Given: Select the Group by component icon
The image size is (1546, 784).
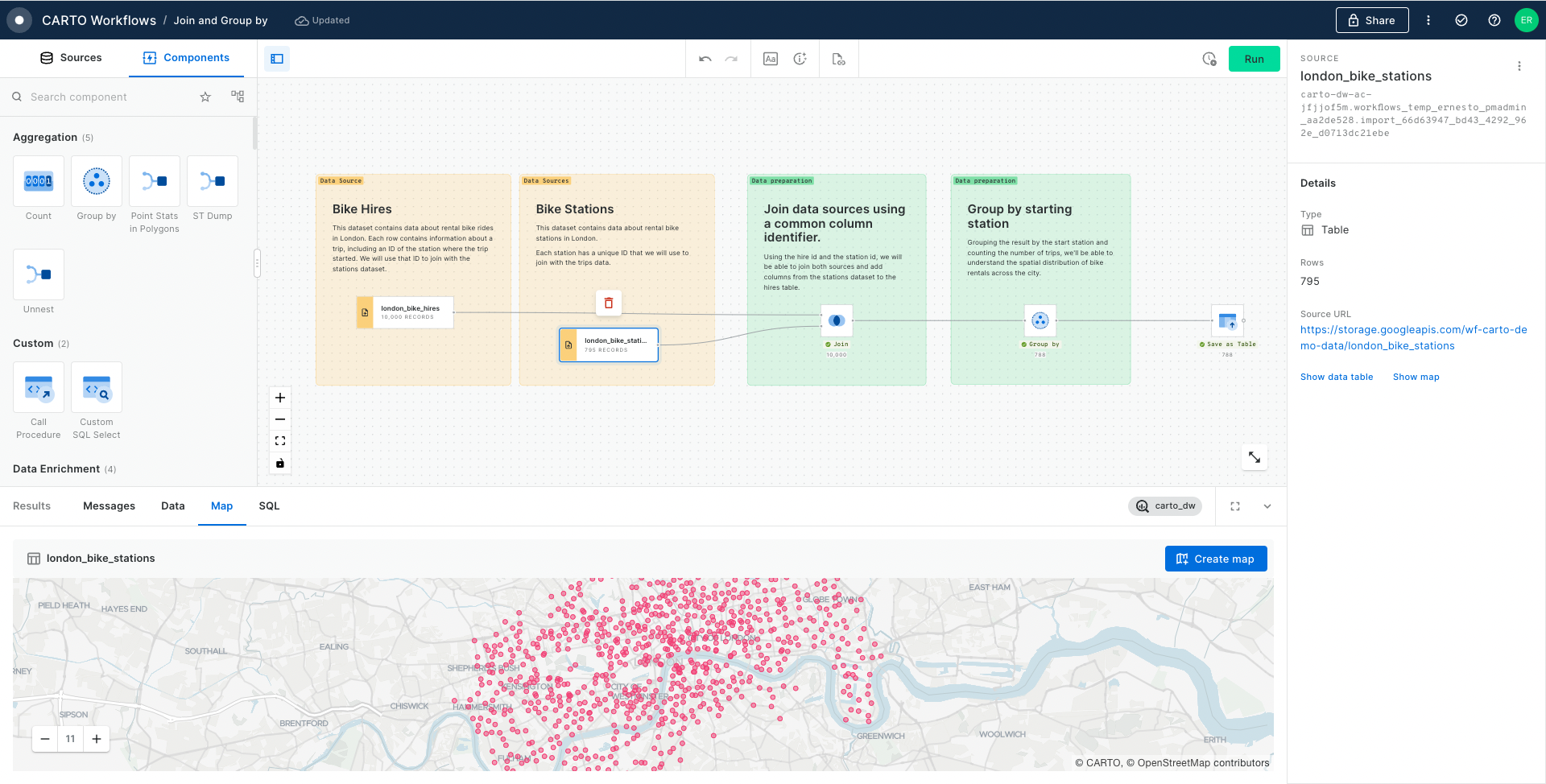Looking at the screenshot, I should pos(97,182).
